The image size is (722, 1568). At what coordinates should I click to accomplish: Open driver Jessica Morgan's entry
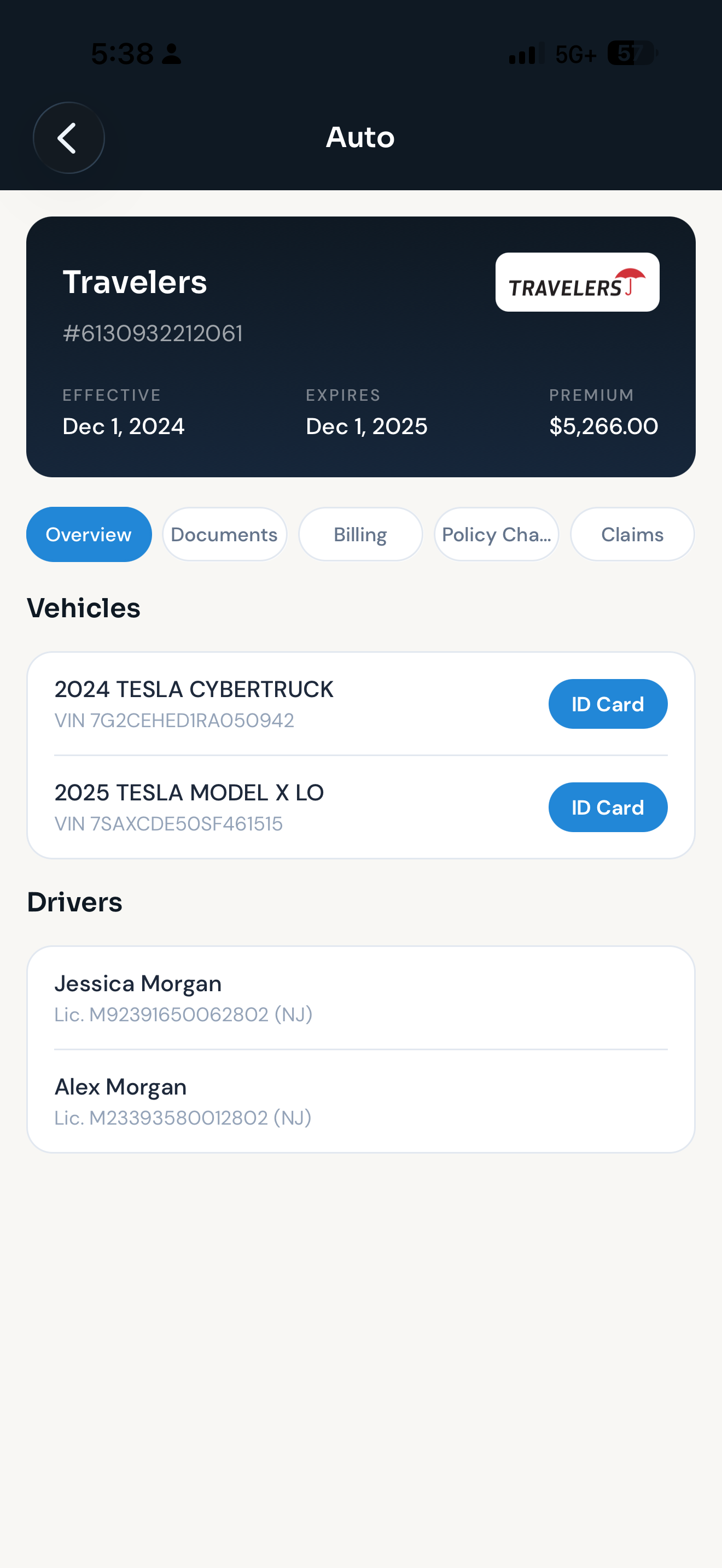(x=361, y=998)
